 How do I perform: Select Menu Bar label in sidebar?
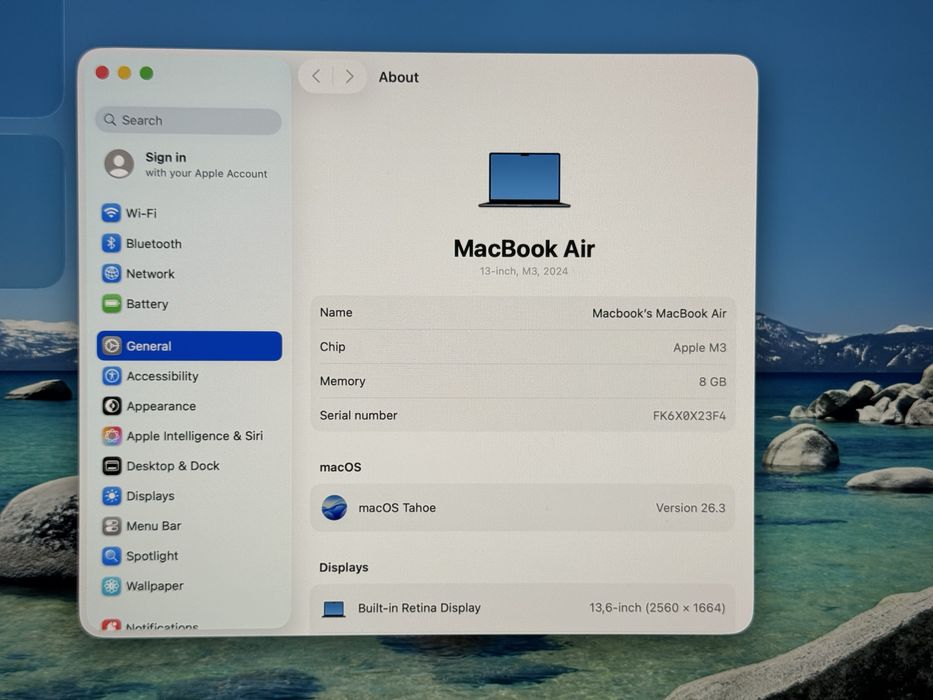click(154, 526)
